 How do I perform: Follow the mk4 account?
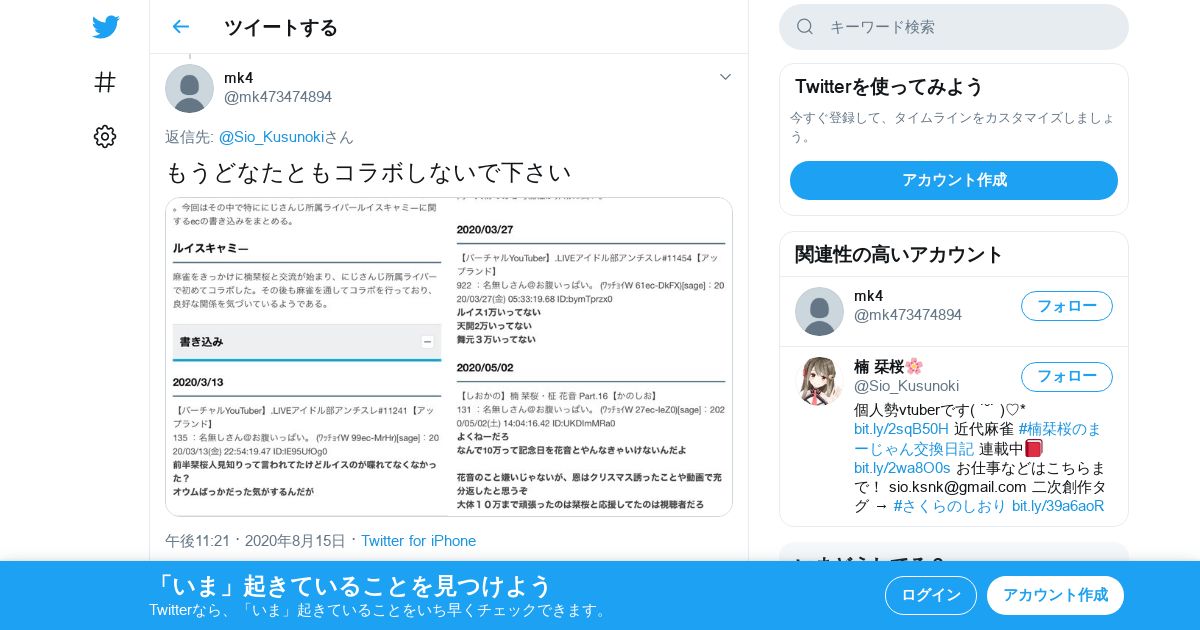(x=1067, y=306)
